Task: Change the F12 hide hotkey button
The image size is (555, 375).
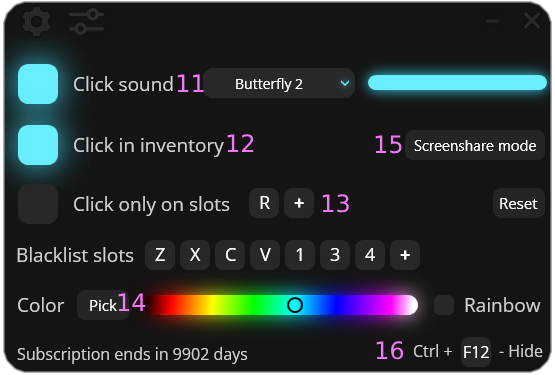Action: tap(476, 352)
